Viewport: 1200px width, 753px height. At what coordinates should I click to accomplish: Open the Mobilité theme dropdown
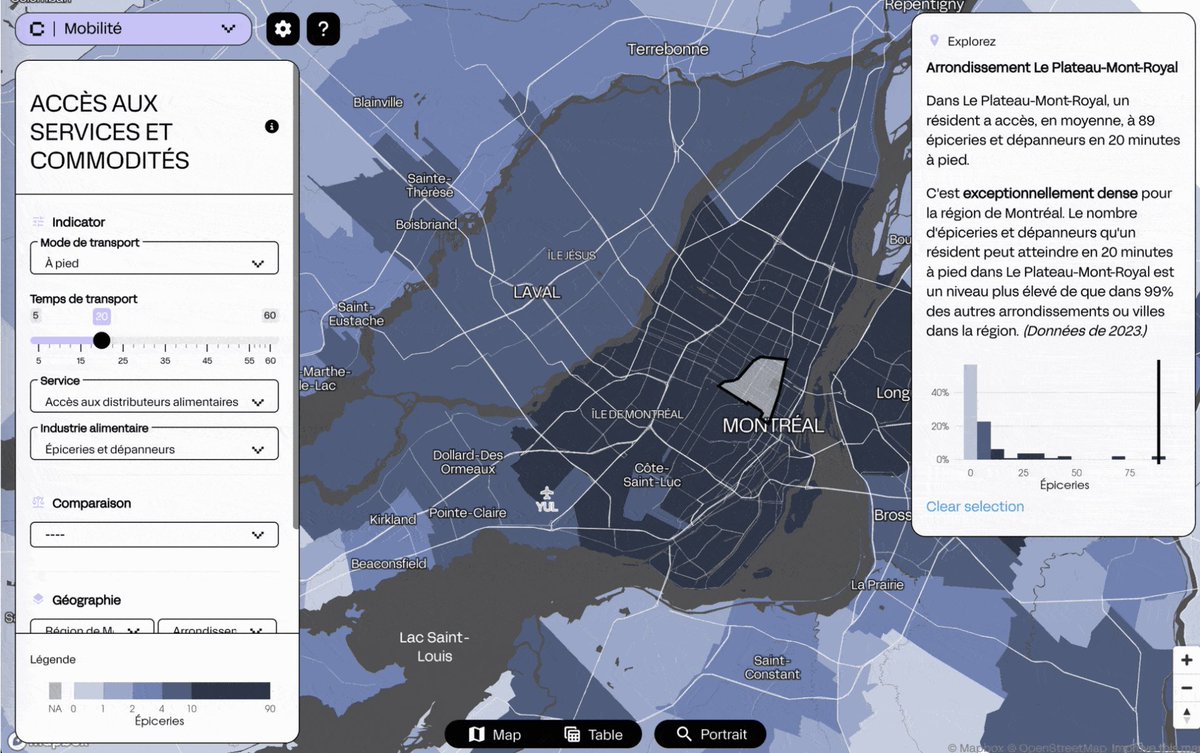(133, 29)
